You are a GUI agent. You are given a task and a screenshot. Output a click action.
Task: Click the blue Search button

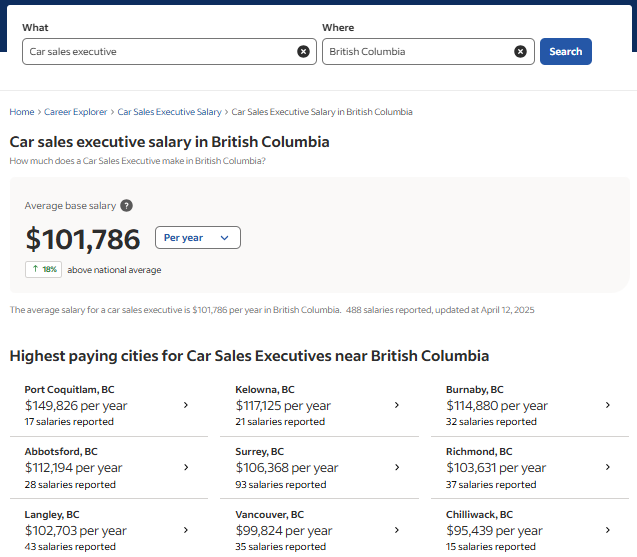pyautogui.click(x=566, y=52)
